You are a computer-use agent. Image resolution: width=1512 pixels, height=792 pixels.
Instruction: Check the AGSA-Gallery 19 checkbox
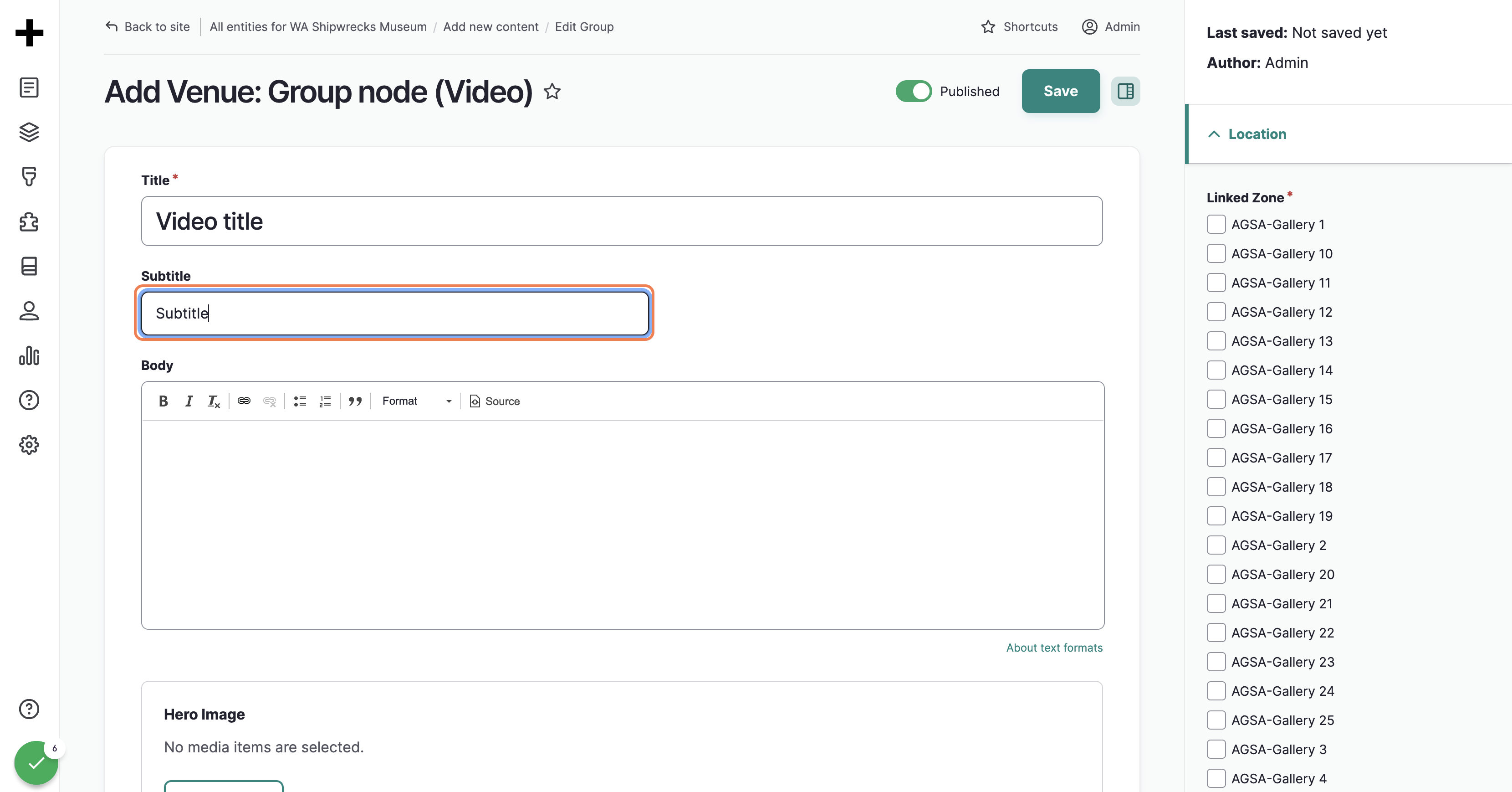(x=1216, y=516)
